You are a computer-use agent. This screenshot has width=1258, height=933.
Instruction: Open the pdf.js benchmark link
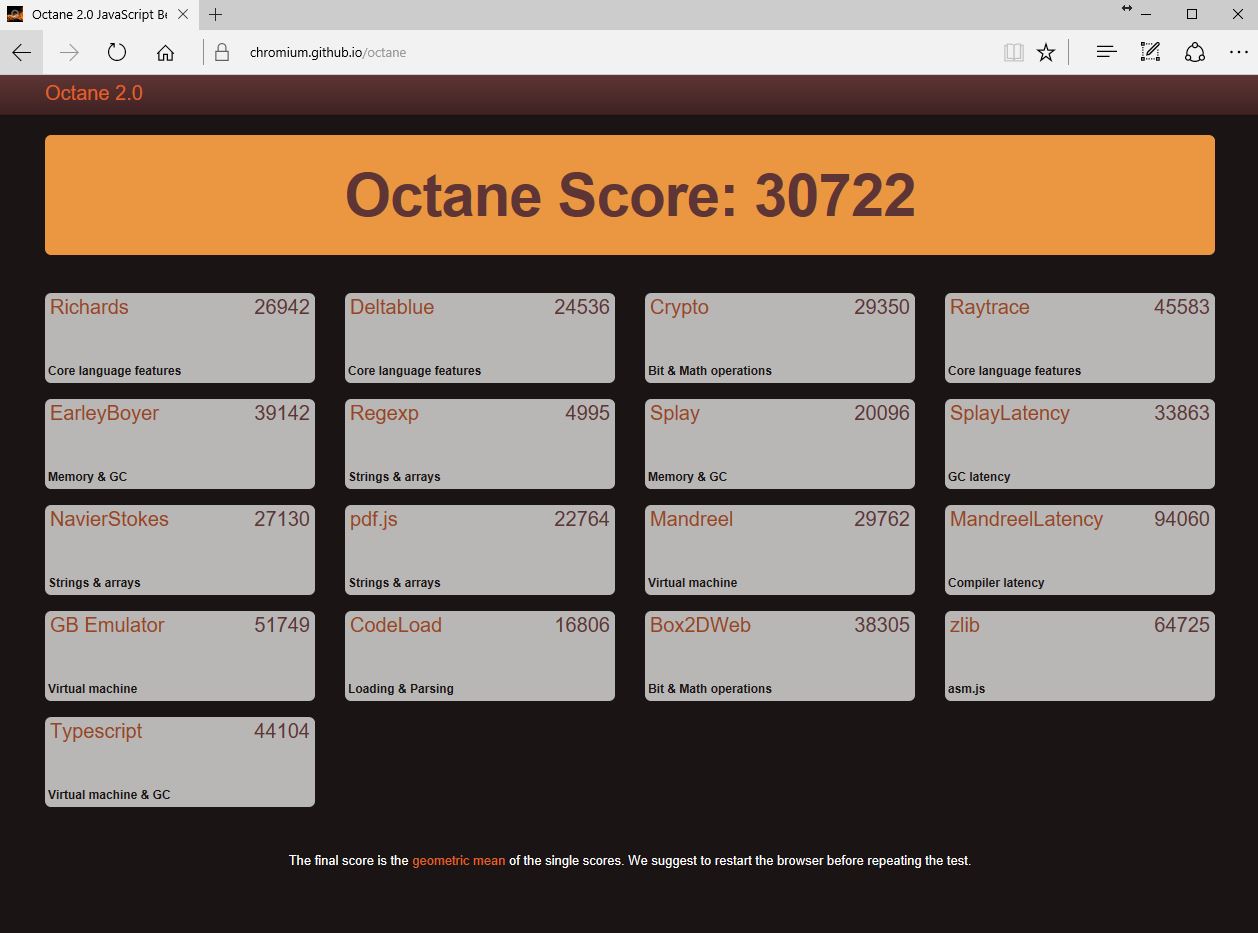pos(374,519)
